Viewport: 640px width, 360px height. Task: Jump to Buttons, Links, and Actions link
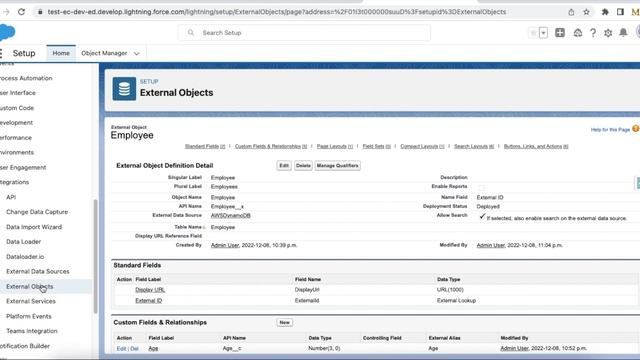tap(536, 146)
